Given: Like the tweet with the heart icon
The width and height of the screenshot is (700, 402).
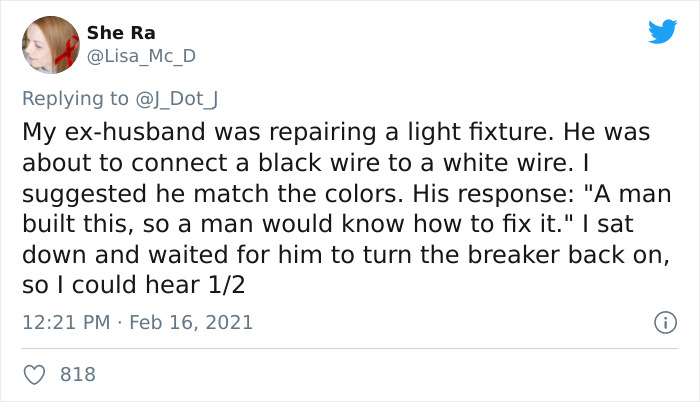Looking at the screenshot, I should point(35,375).
